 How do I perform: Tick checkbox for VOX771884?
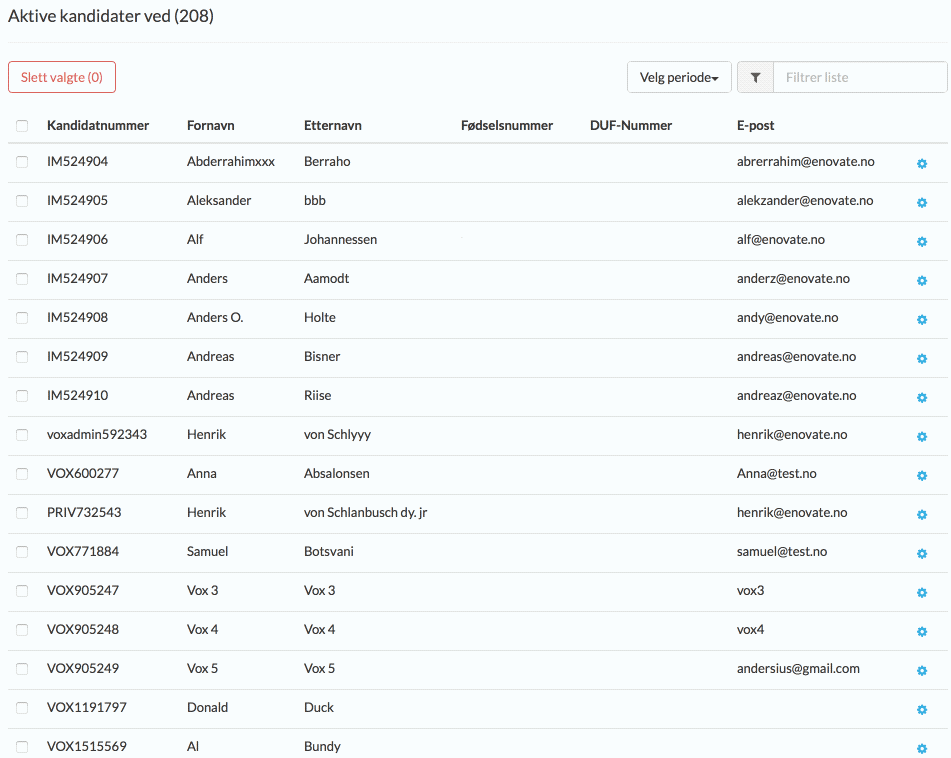[x=22, y=551]
